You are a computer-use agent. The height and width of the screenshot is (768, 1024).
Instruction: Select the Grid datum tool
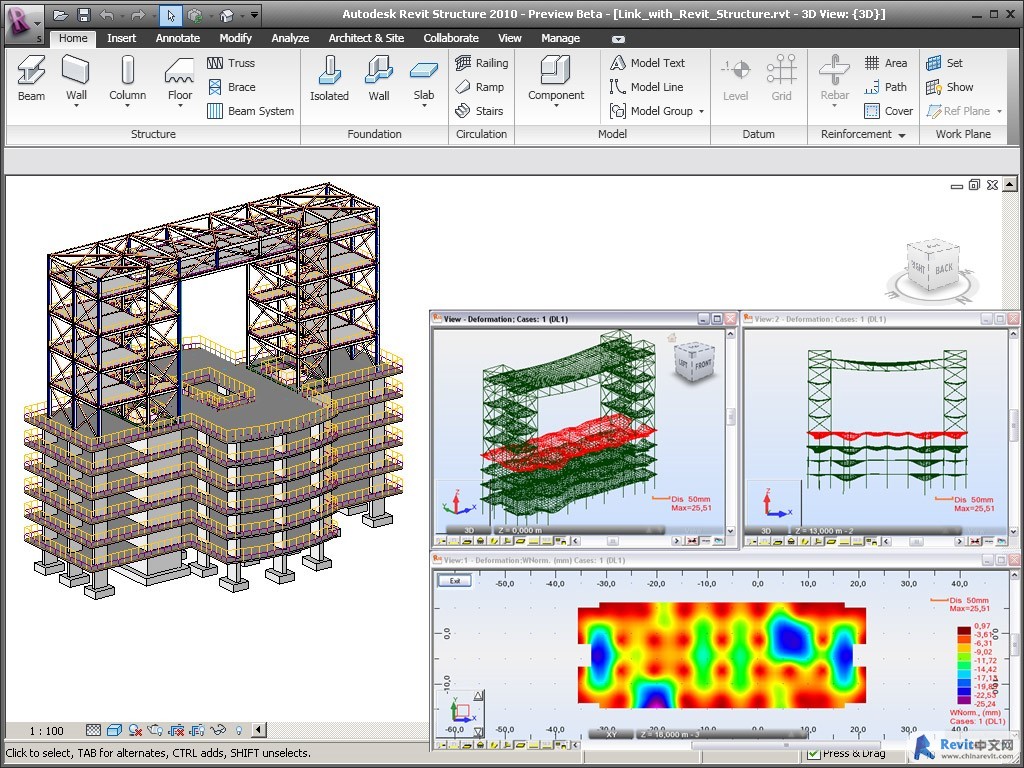(781, 79)
